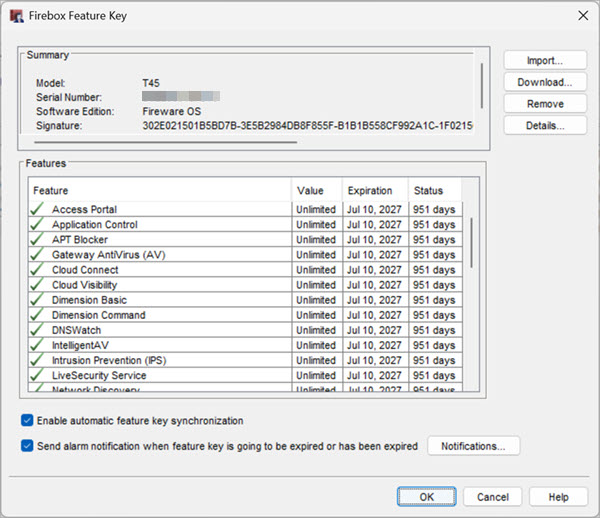The height and width of the screenshot is (518, 600).
Task: Toggle the alarm notification on expiration checkbox
Action: (27, 446)
